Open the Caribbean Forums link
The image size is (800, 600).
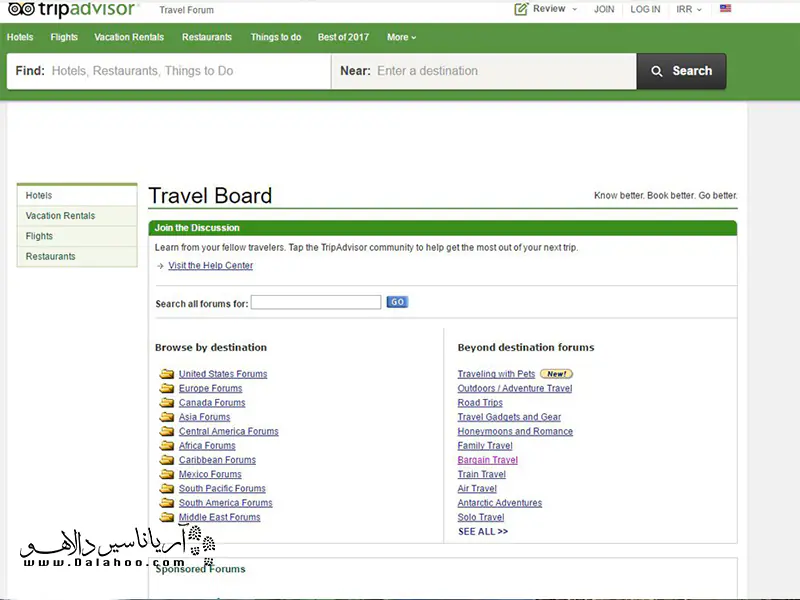pyautogui.click(x=217, y=460)
